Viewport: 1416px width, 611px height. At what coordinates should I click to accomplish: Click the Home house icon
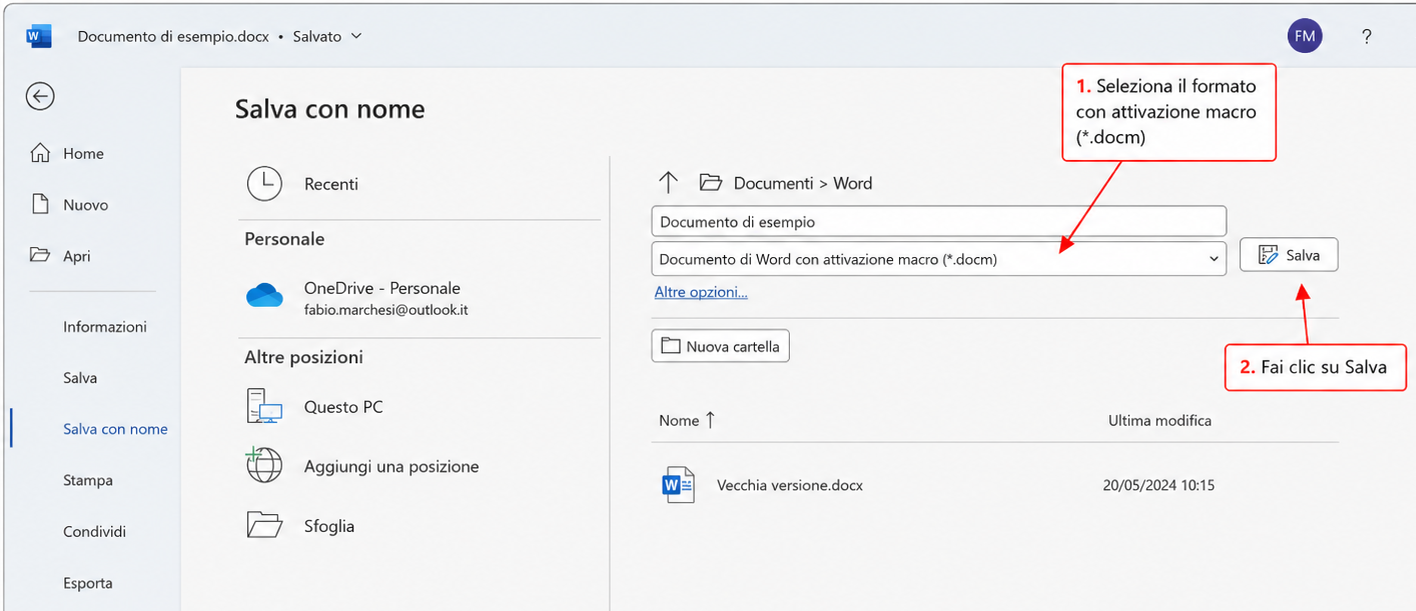pyautogui.click(x=40, y=153)
